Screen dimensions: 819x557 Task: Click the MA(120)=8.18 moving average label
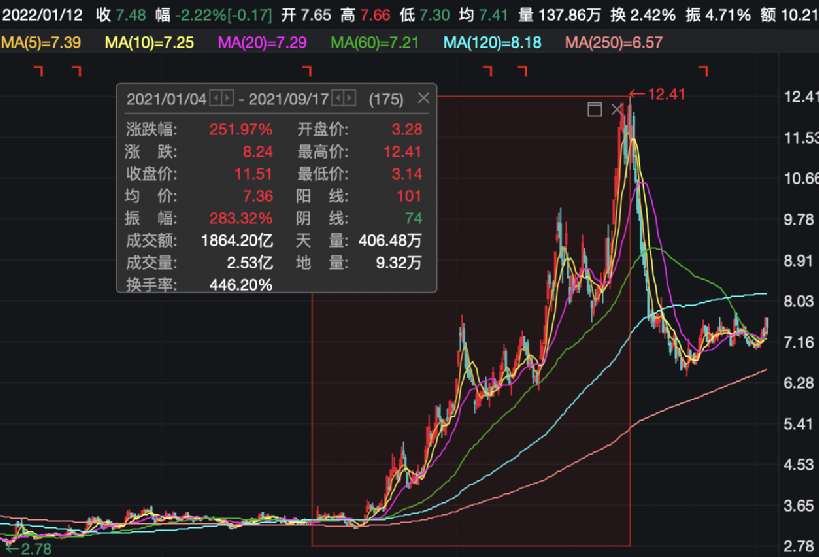pos(493,42)
